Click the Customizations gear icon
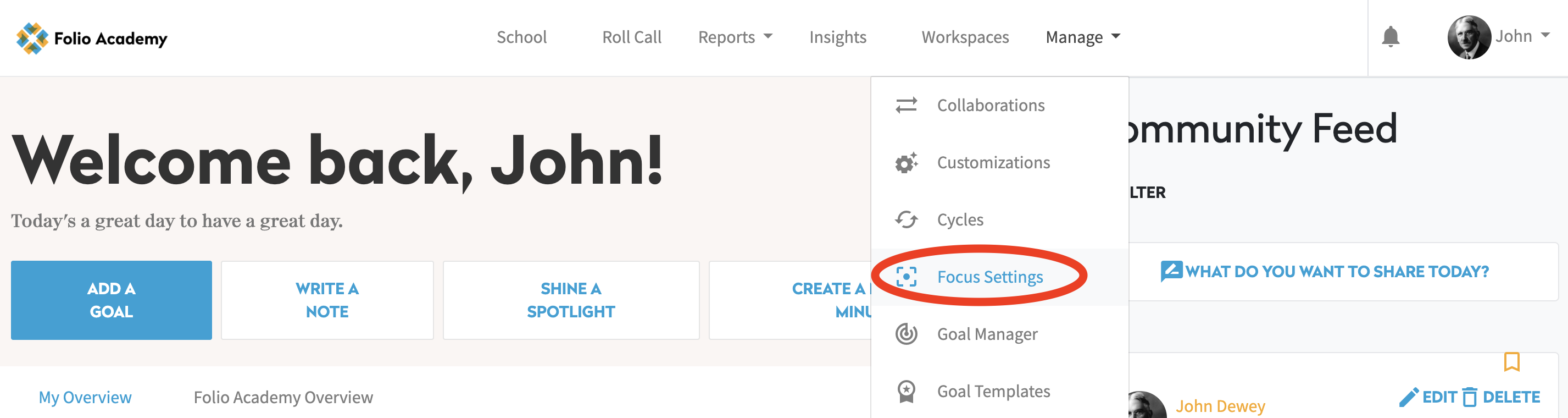This screenshot has width=1568, height=418. [906, 163]
